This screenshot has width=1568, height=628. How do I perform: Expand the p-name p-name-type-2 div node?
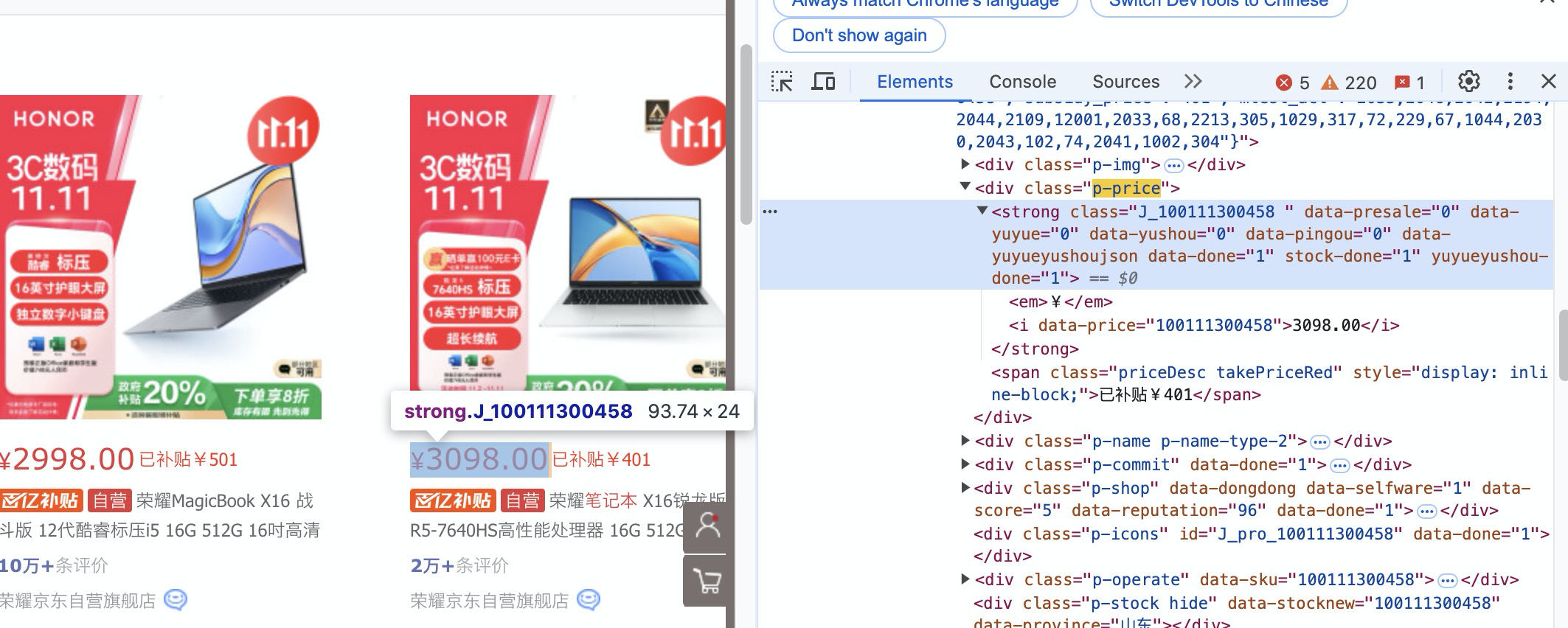965,440
